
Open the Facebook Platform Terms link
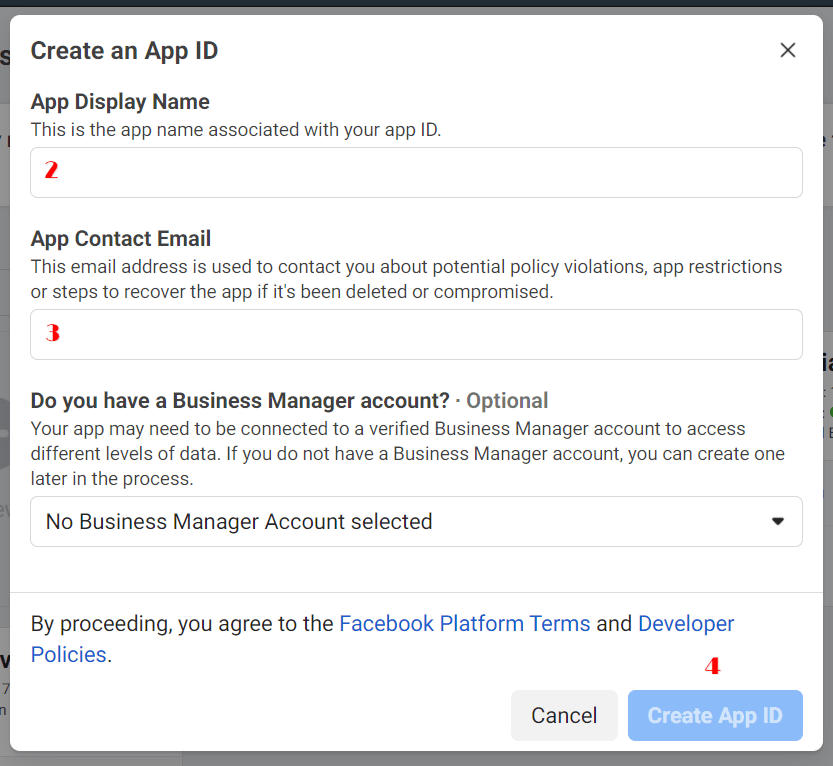point(464,624)
